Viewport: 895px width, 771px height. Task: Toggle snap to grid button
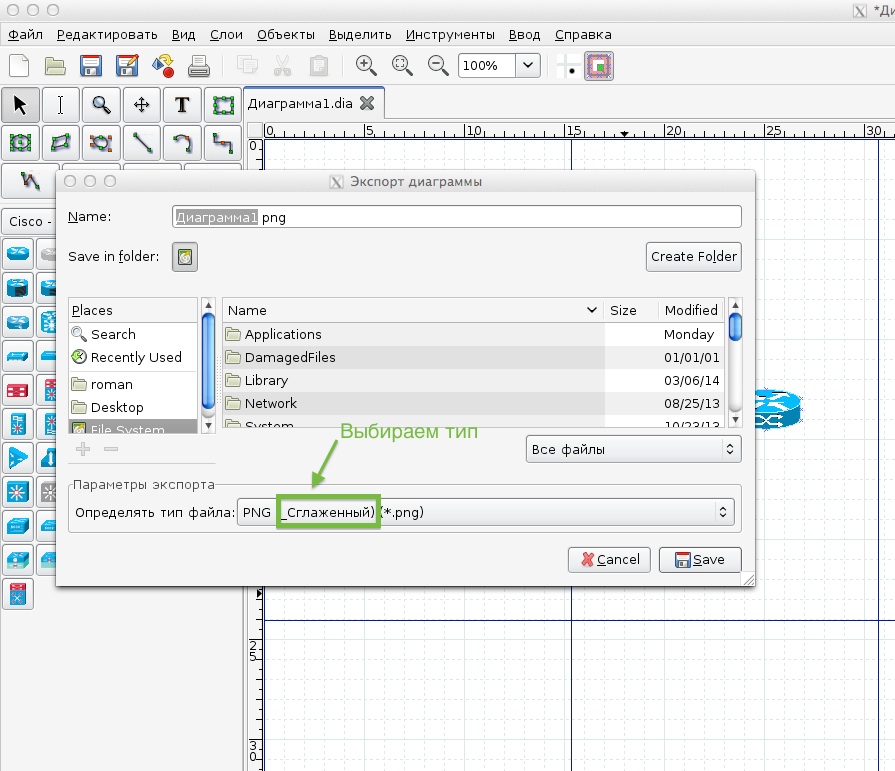click(x=568, y=66)
